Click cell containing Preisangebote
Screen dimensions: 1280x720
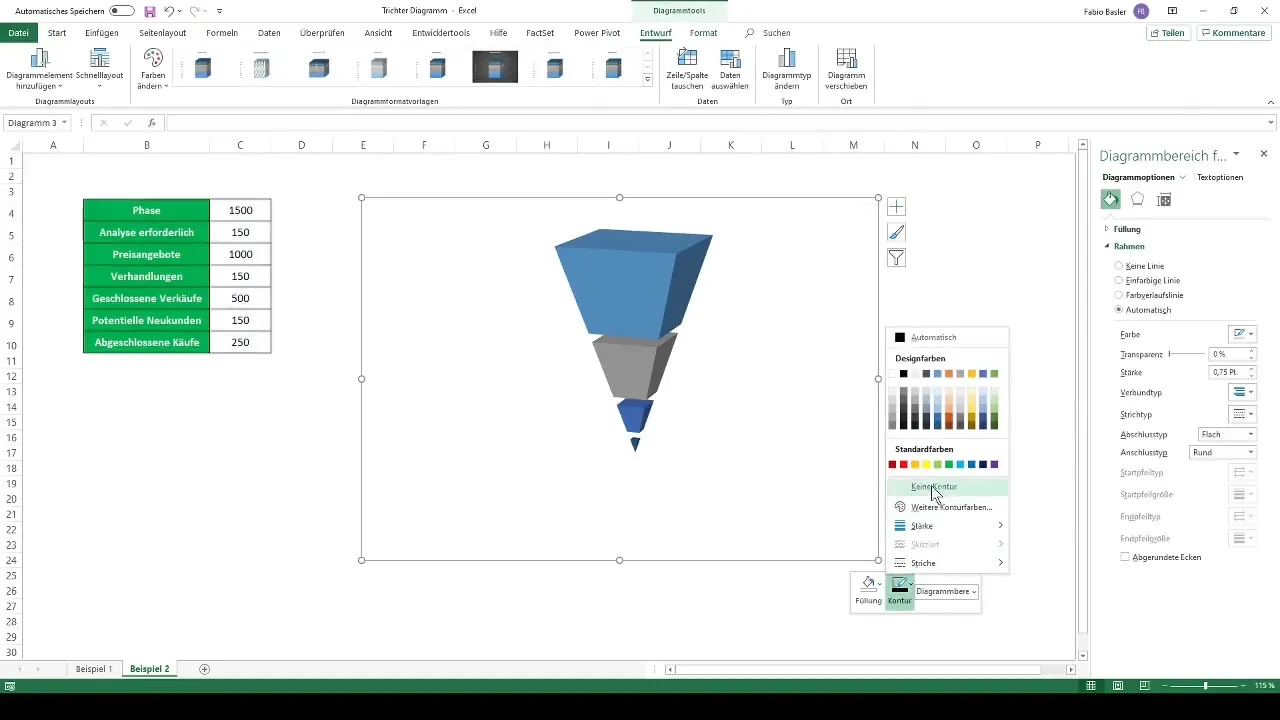146,254
